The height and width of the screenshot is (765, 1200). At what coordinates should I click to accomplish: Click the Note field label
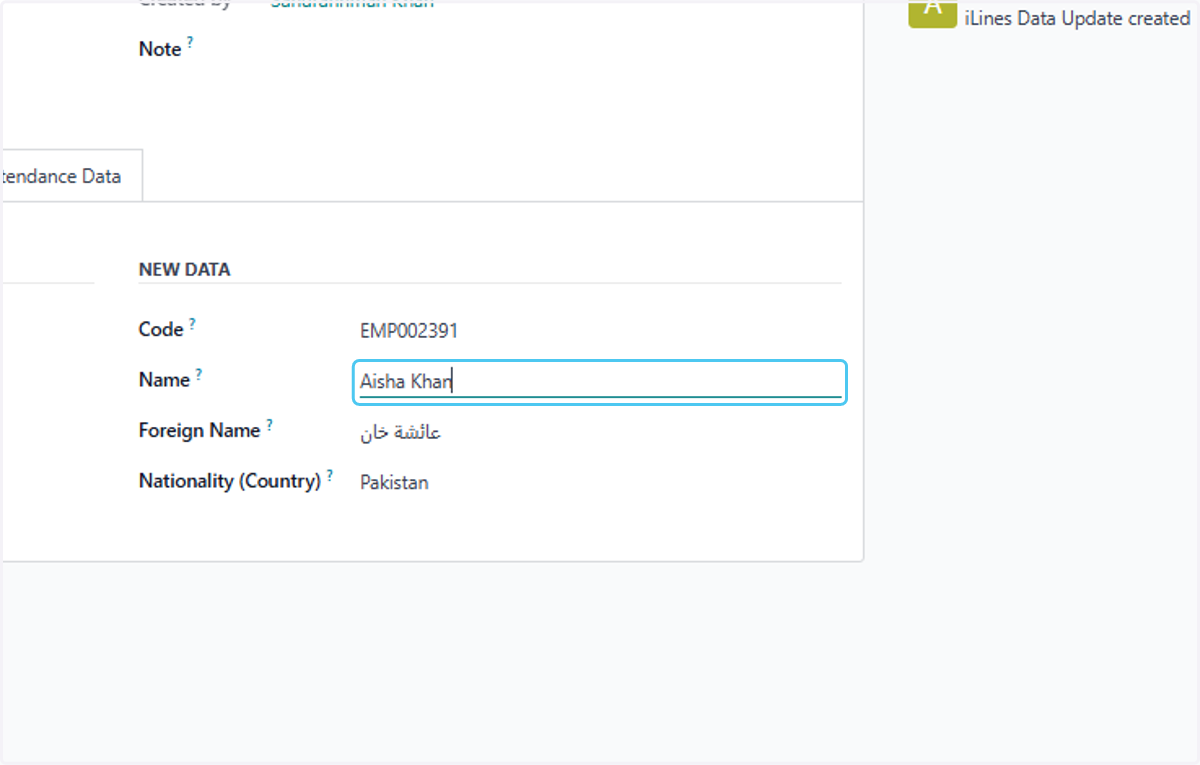[160, 49]
